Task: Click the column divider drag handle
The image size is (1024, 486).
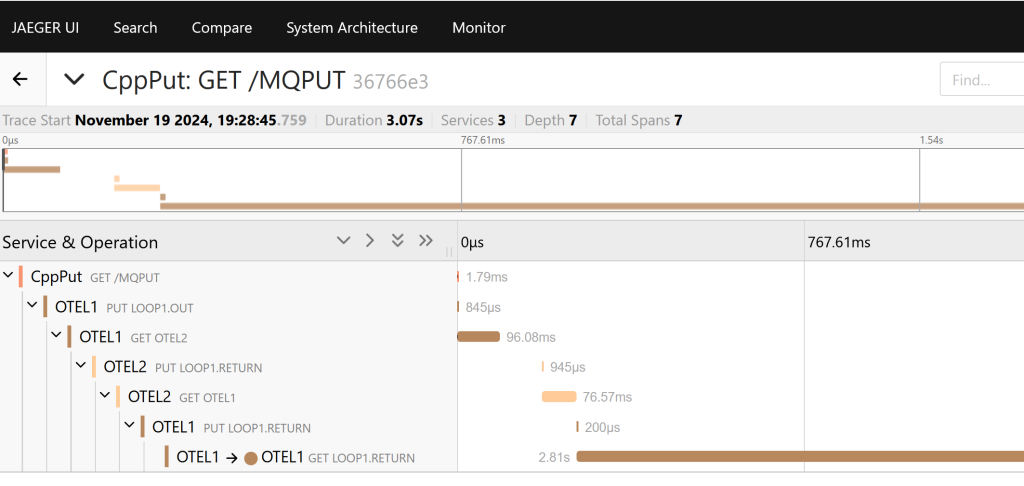Action: pyautogui.click(x=449, y=252)
